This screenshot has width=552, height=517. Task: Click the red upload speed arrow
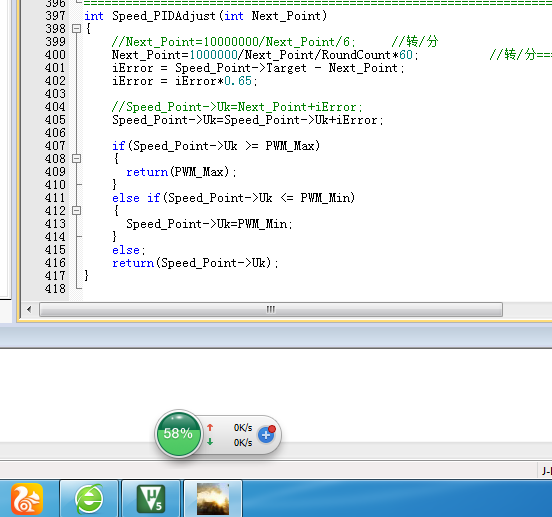210,427
